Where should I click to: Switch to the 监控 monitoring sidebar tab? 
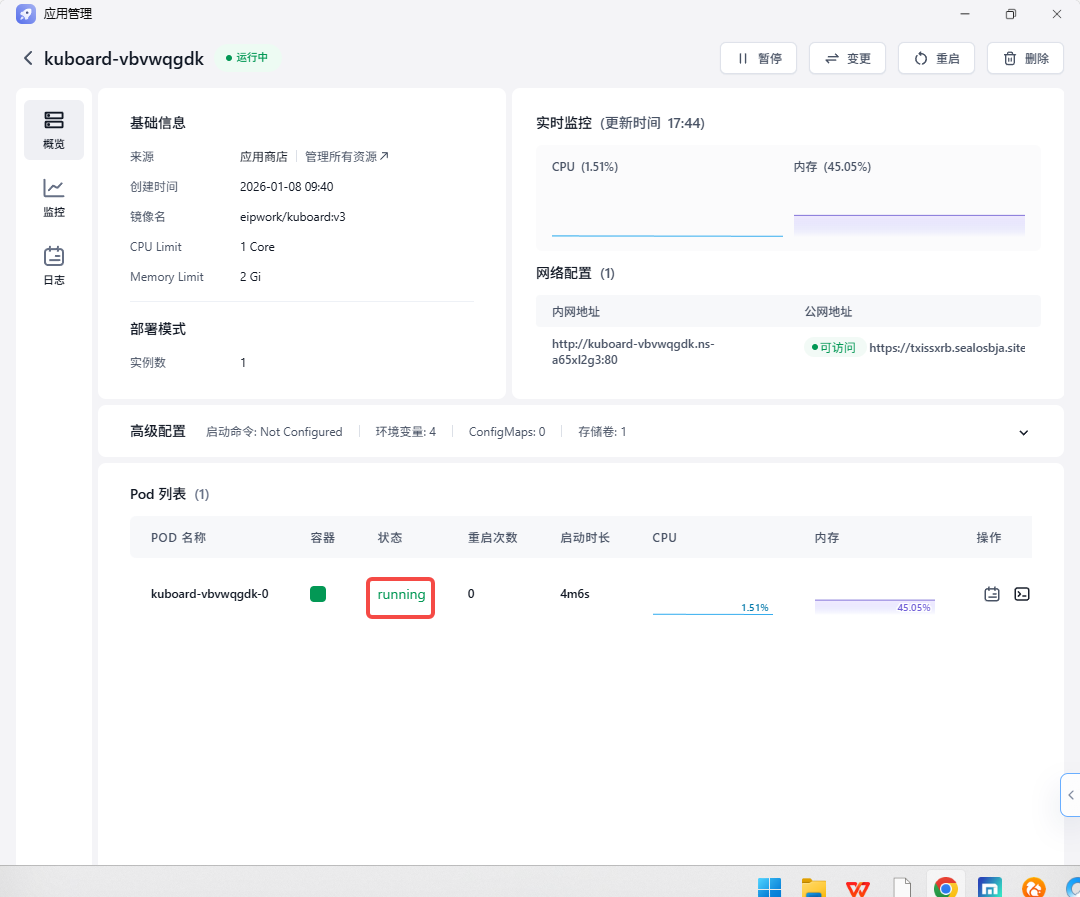tap(54, 198)
